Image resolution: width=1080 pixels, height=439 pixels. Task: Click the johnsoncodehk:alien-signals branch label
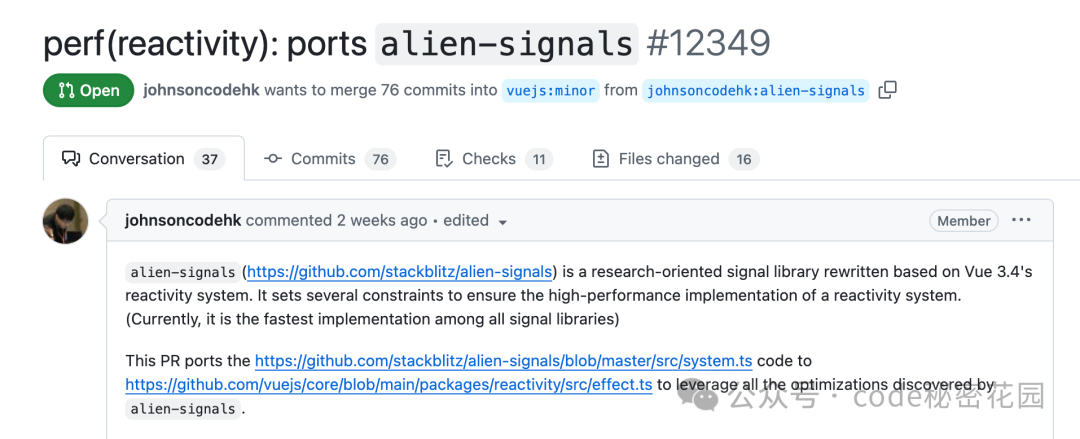point(756,90)
